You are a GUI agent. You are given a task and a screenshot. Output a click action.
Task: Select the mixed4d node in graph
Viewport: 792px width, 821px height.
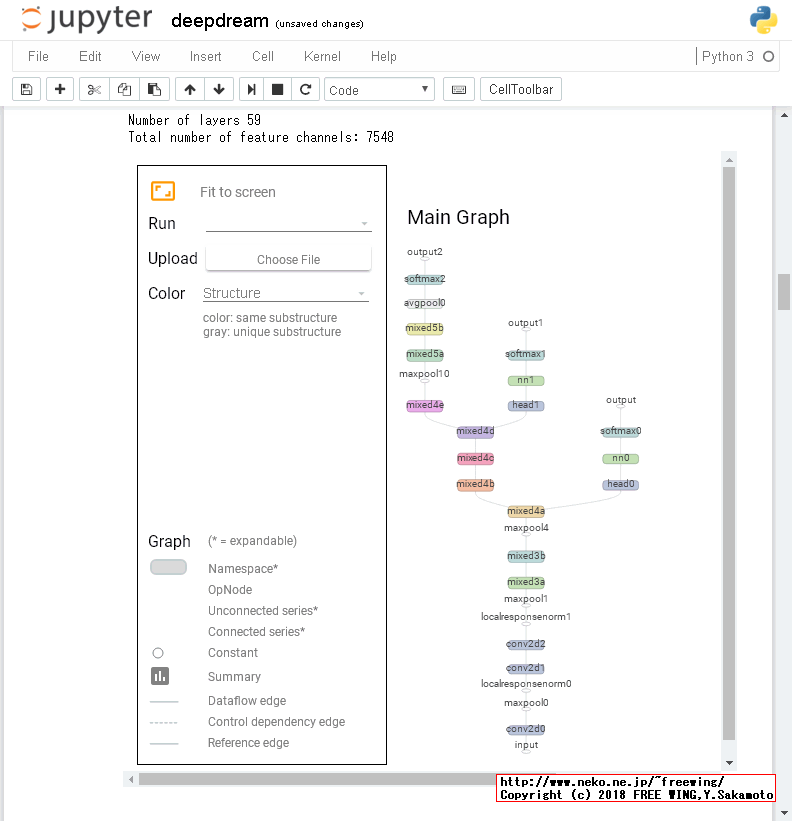(x=475, y=432)
